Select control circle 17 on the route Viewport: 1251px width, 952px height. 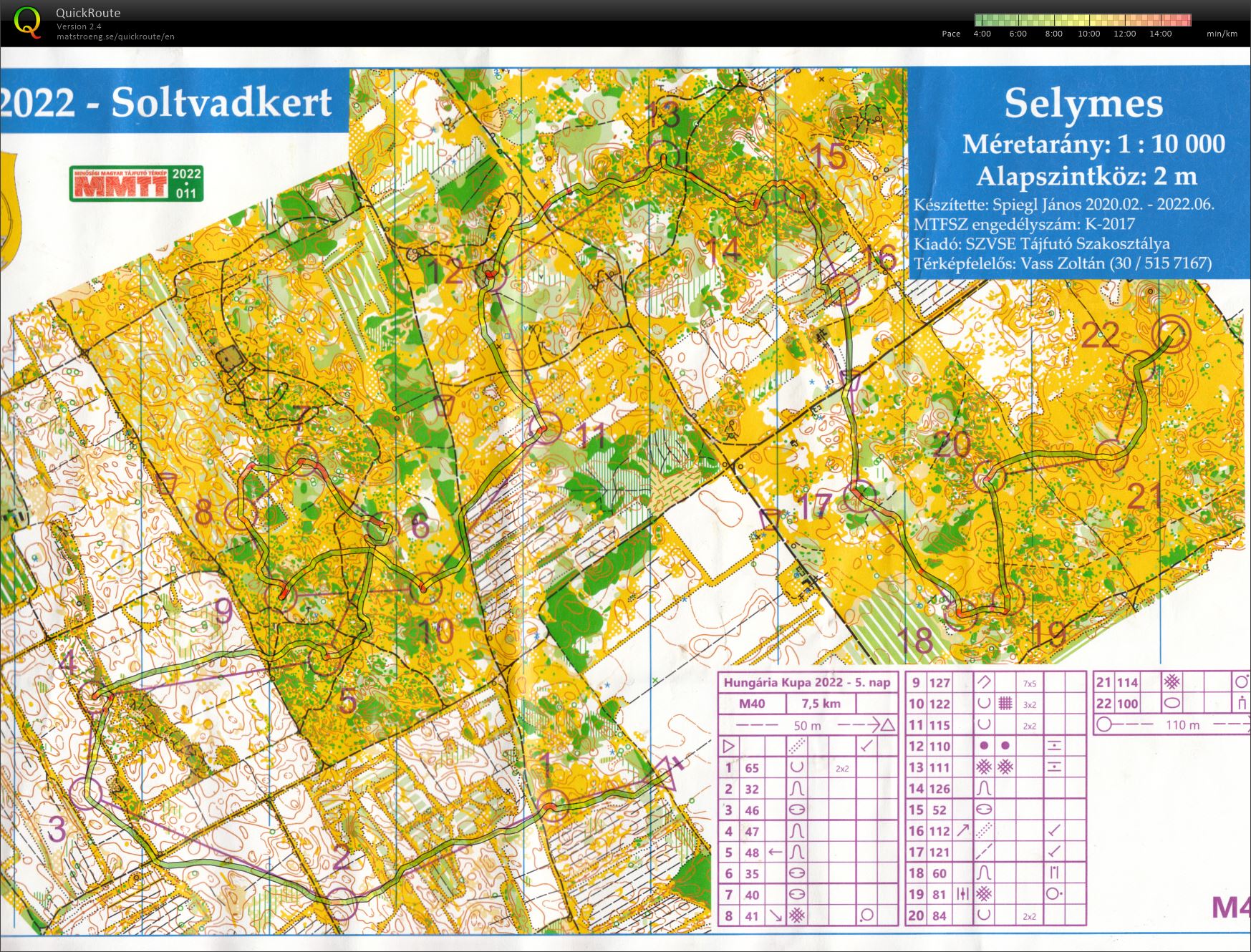tap(861, 495)
